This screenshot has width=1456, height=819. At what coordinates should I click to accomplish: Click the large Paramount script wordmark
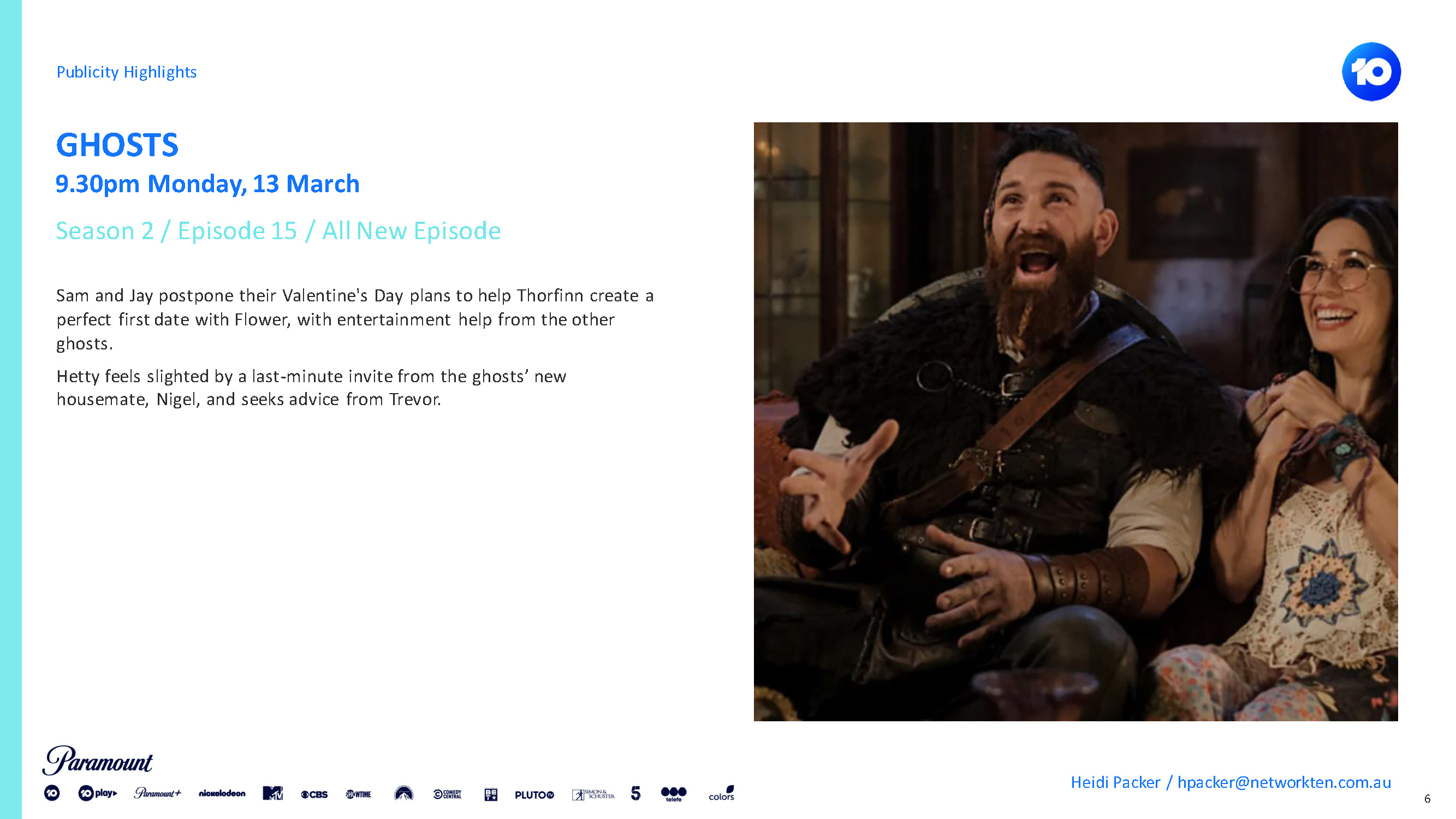[97, 760]
